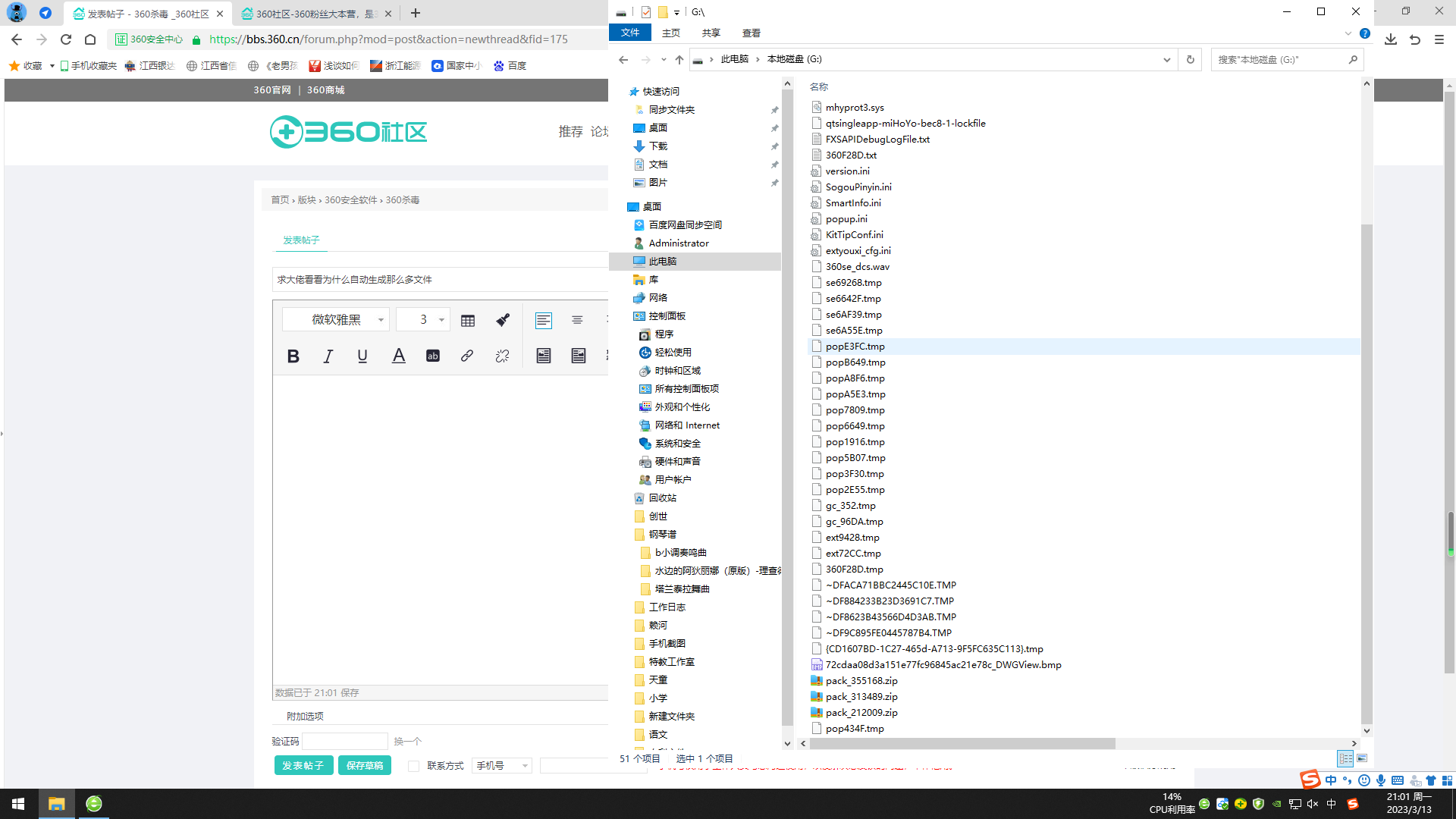Click the Explorer file list horizontal scrollbar
Viewport: 1456px width, 819px height.
(x=962, y=744)
